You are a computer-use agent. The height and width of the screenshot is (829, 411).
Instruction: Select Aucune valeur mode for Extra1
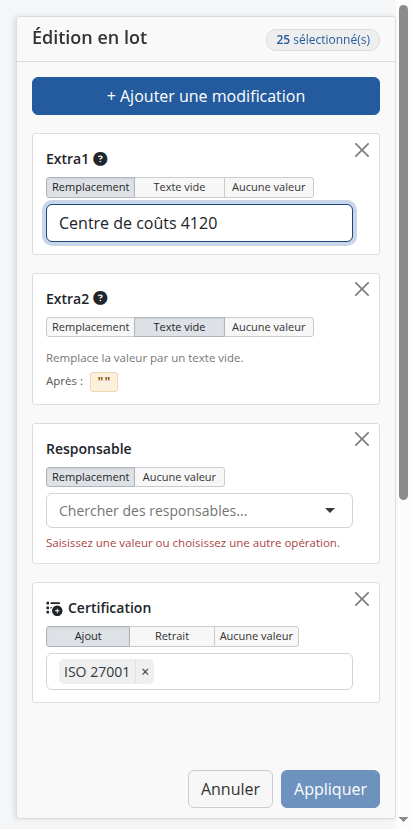269,187
